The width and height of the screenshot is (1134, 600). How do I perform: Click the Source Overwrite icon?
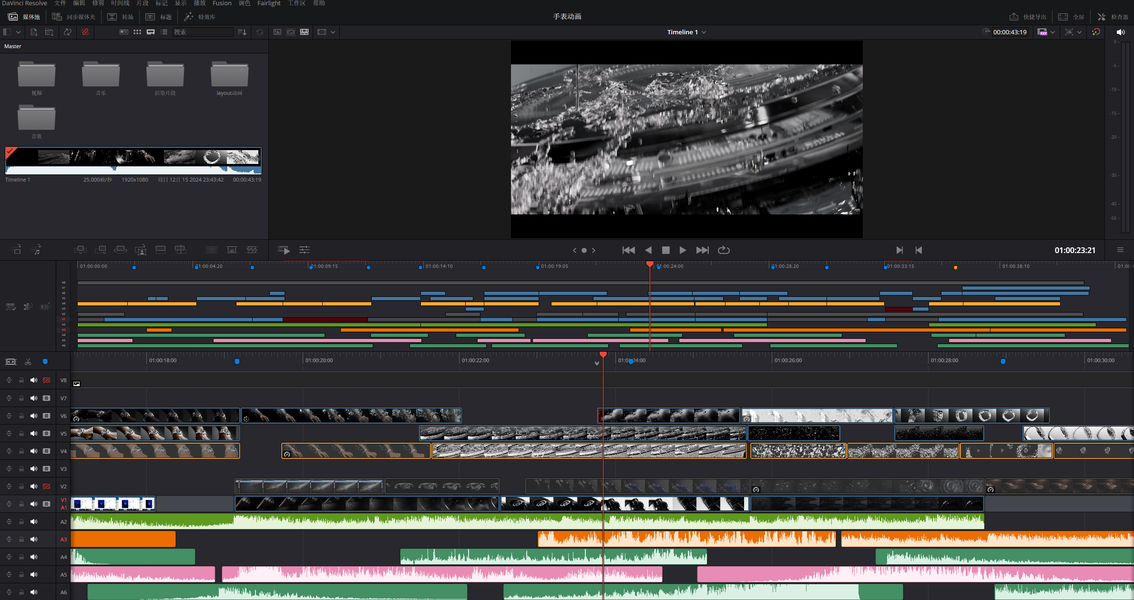tap(180, 249)
